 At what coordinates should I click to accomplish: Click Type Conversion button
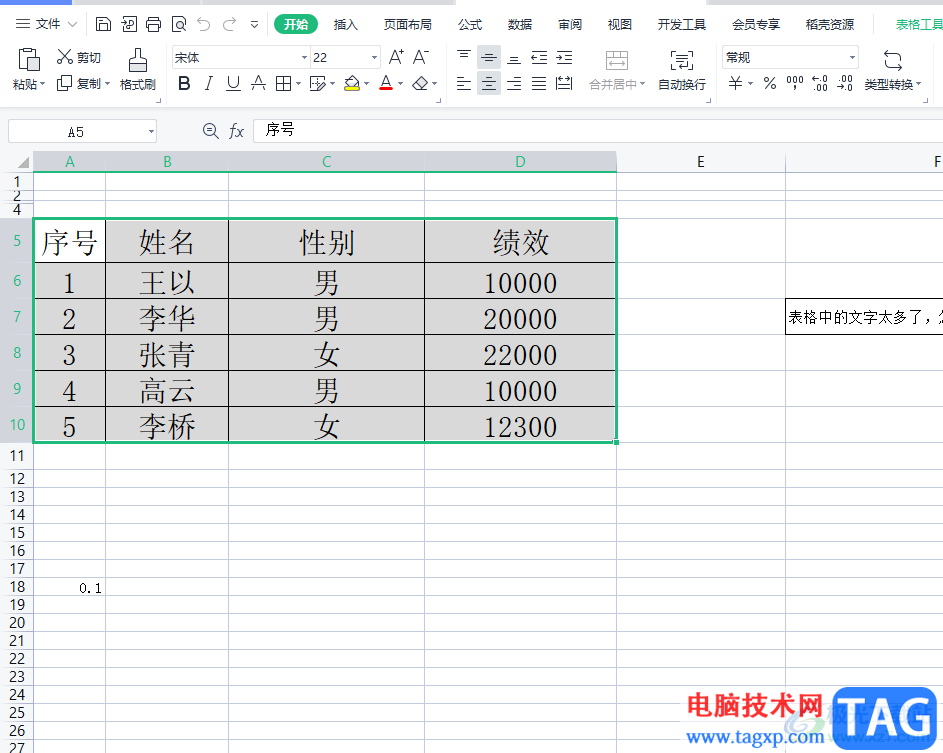tap(893, 70)
